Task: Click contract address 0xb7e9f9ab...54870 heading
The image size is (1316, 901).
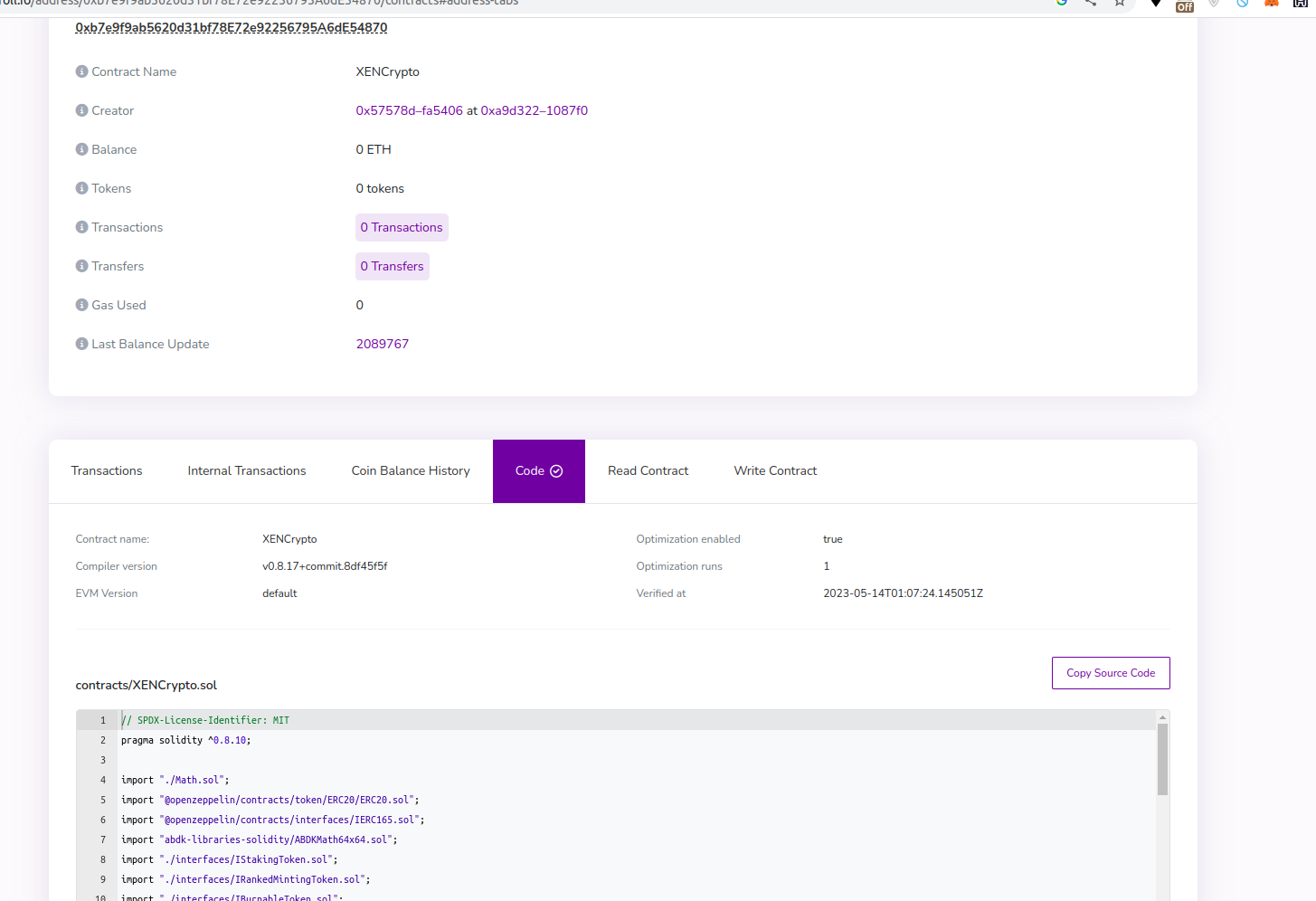Action: click(x=232, y=27)
